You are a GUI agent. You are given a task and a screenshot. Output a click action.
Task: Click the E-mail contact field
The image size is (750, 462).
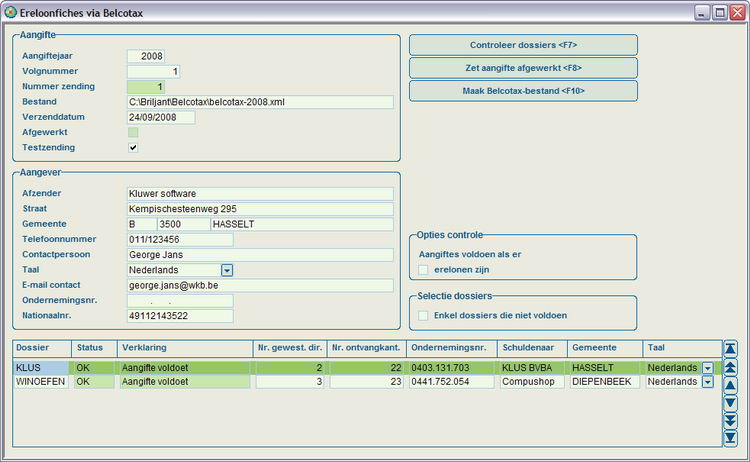(x=260, y=286)
